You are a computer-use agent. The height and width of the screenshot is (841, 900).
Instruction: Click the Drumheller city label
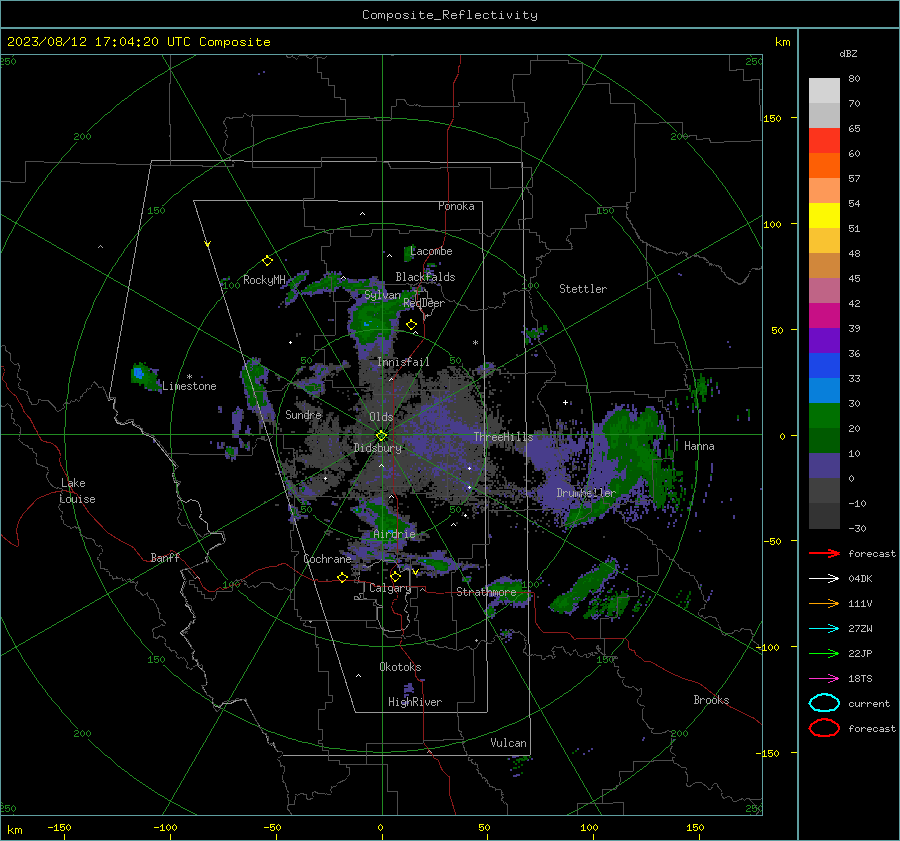click(586, 493)
